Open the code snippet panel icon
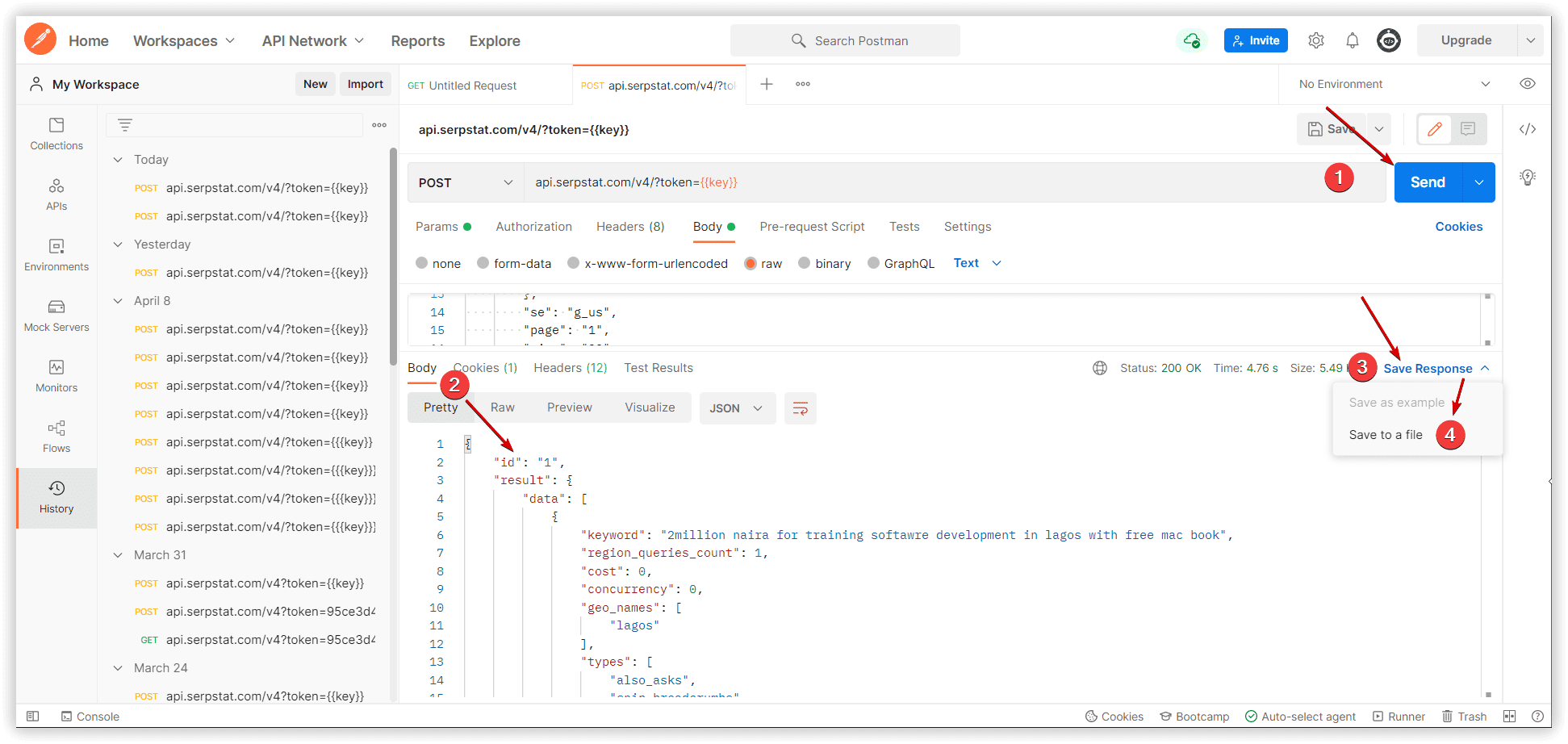1568x744 pixels. 1528,129
